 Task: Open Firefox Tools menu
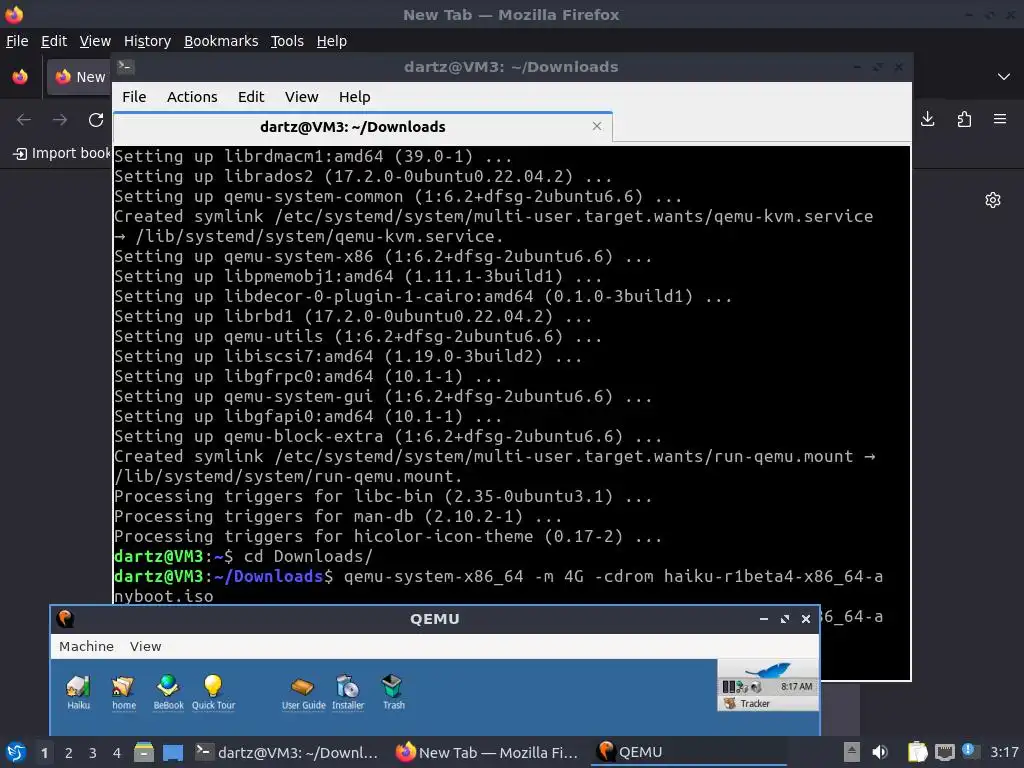287,41
